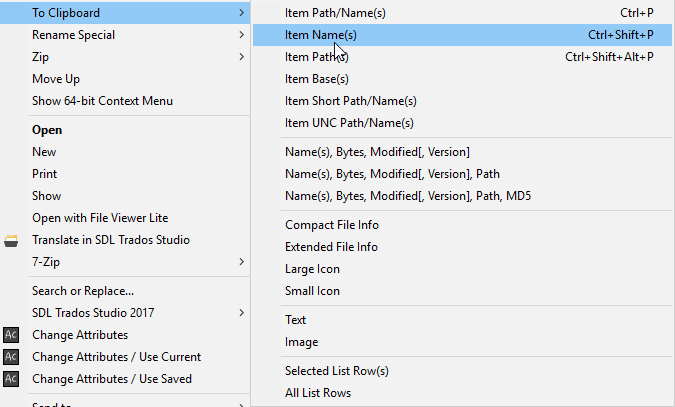Screen dimensions: 675x407
Task: Copy Extended File Info
Action: tap(331, 247)
